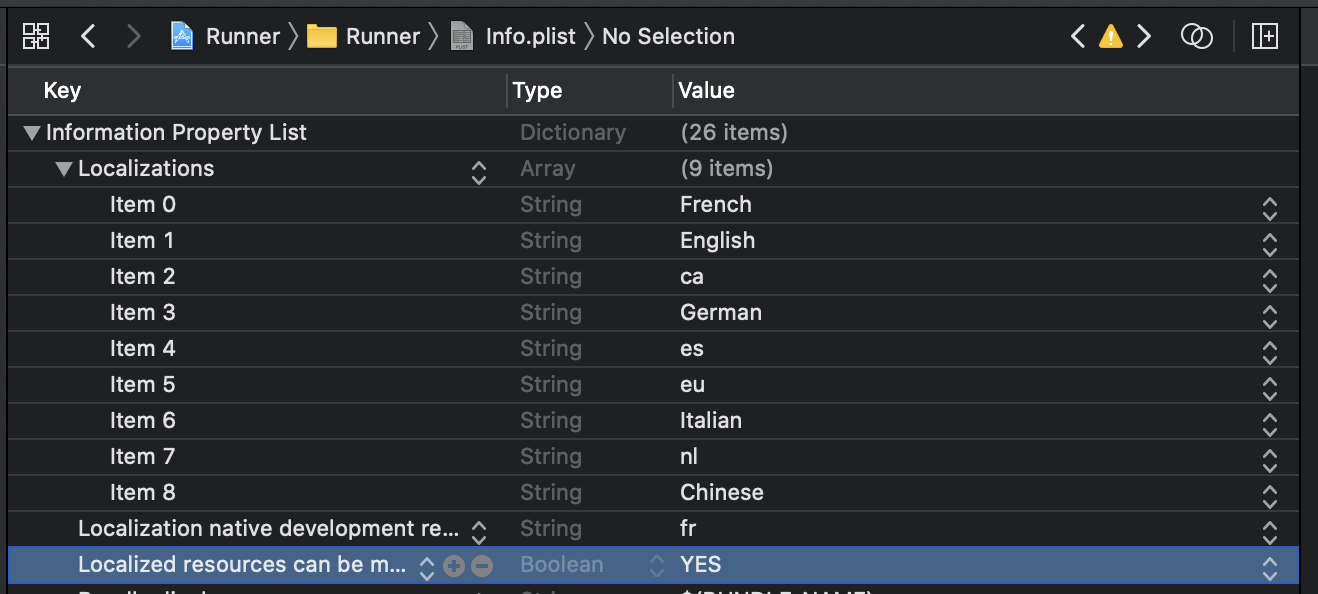Click the English value cell
1318x594 pixels.
click(x=718, y=241)
